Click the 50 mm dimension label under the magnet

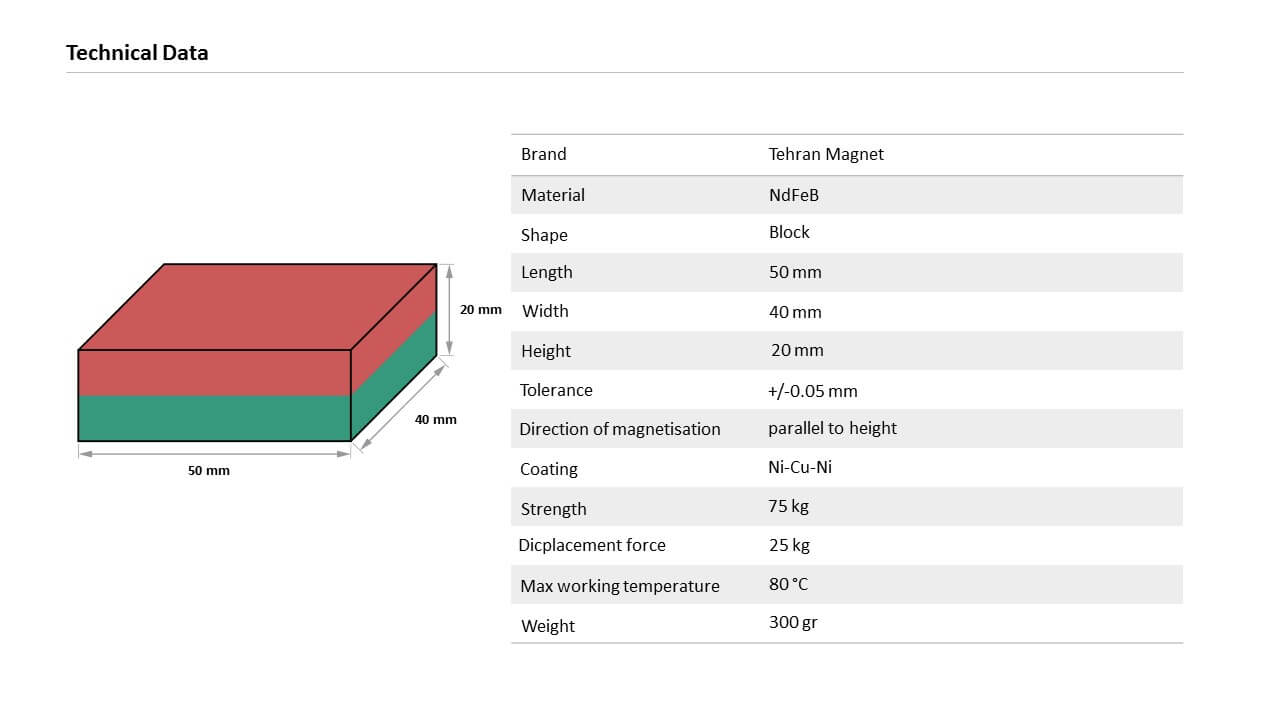(x=209, y=470)
